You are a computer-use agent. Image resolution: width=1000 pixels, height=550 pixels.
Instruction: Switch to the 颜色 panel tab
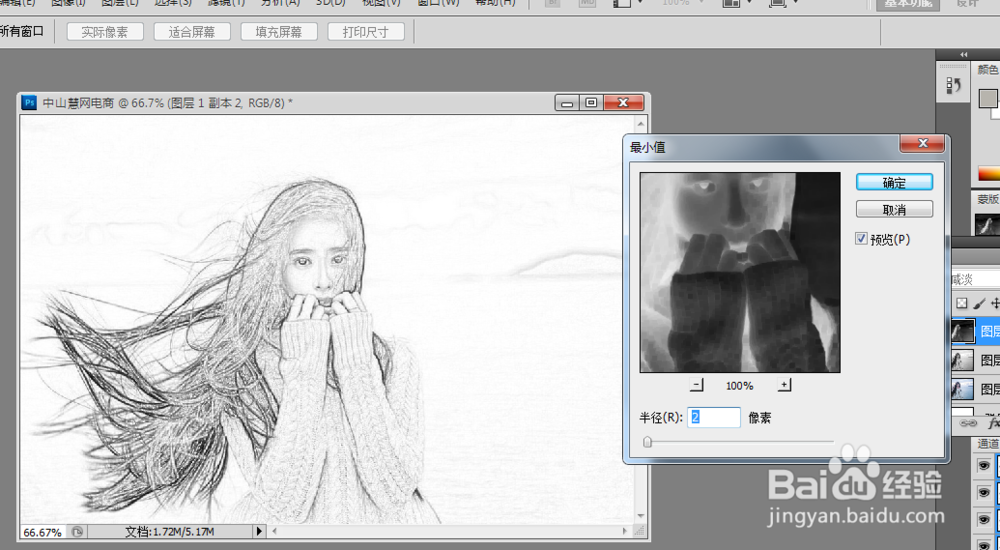pyautogui.click(x=988, y=70)
